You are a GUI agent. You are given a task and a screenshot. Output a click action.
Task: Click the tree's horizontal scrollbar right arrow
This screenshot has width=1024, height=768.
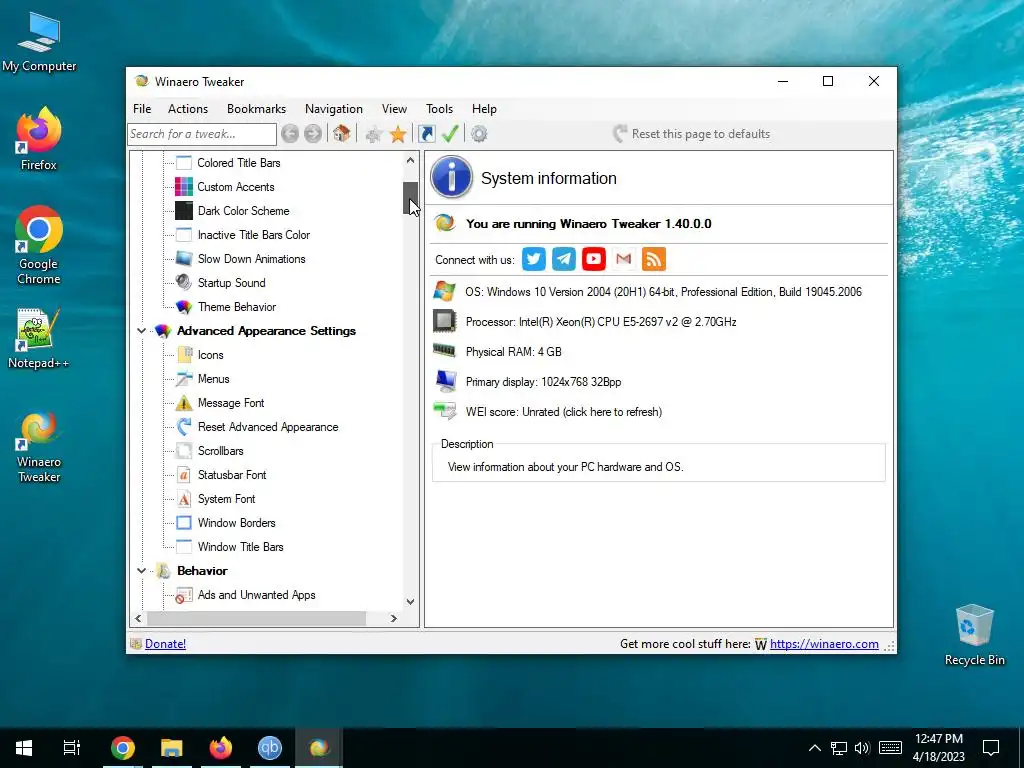394,618
